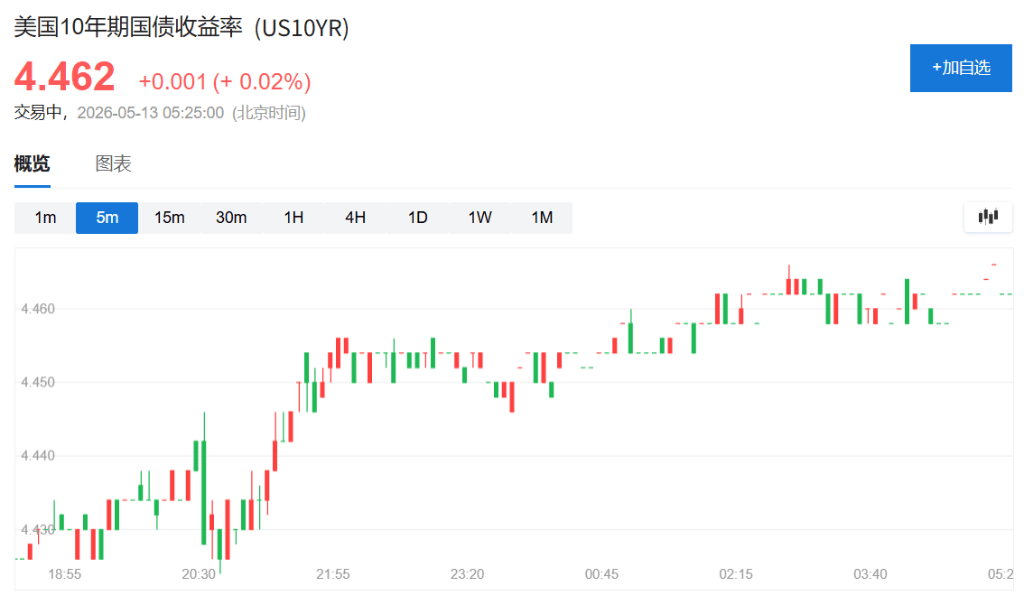This screenshot has height=595, width=1024.
Task: Click the 20:30 time axis label
Action: [x=199, y=574]
